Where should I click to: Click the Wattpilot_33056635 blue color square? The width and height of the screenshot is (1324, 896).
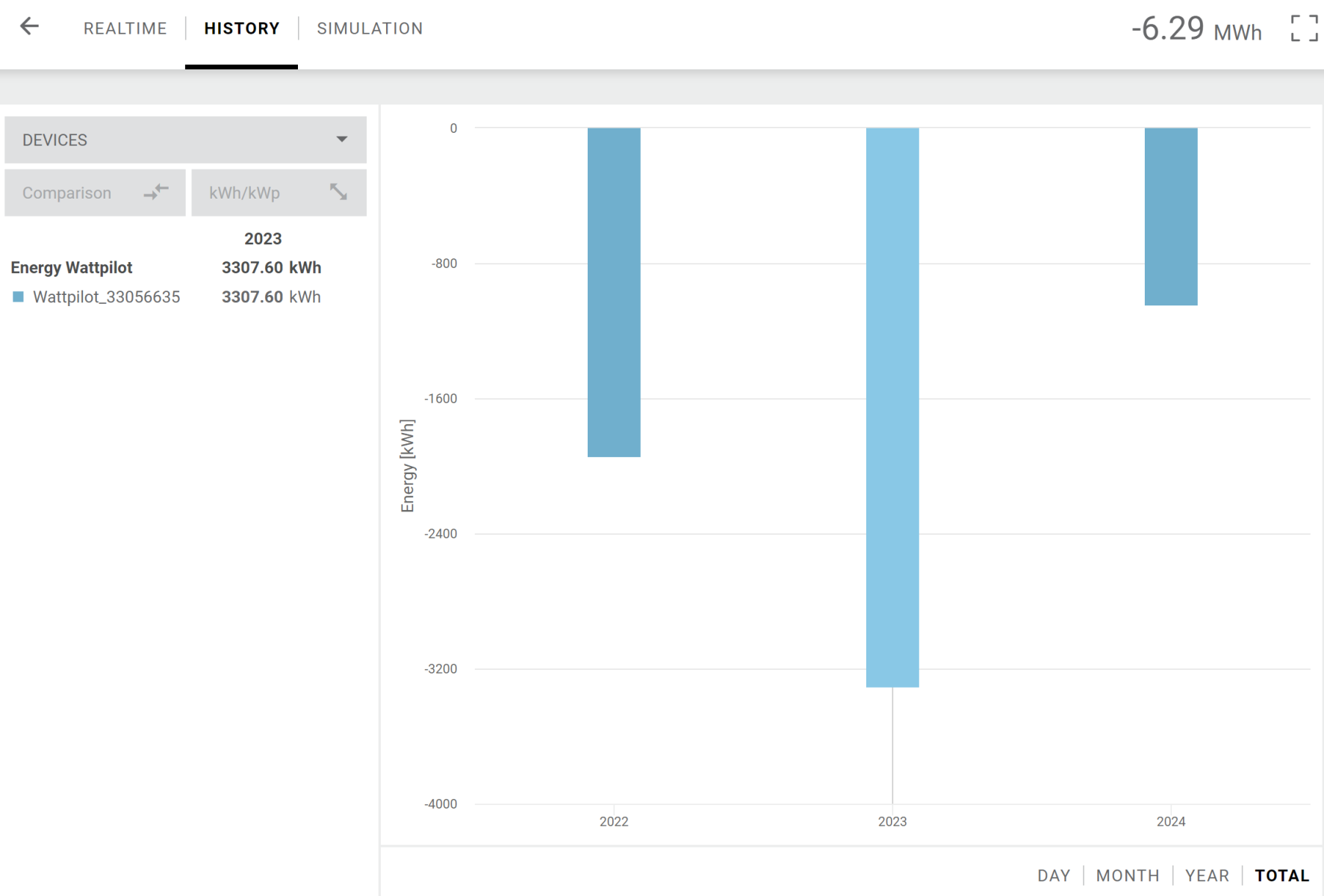[19, 297]
